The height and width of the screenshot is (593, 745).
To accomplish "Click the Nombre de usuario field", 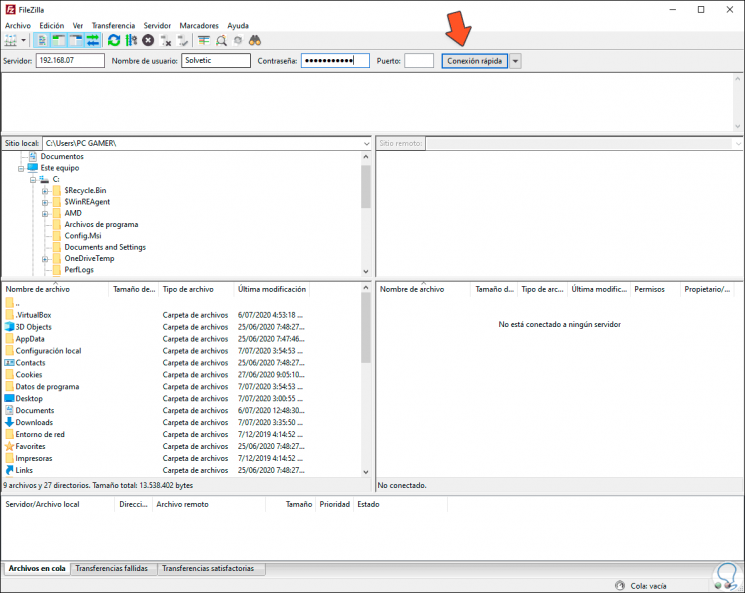I will (216, 60).
